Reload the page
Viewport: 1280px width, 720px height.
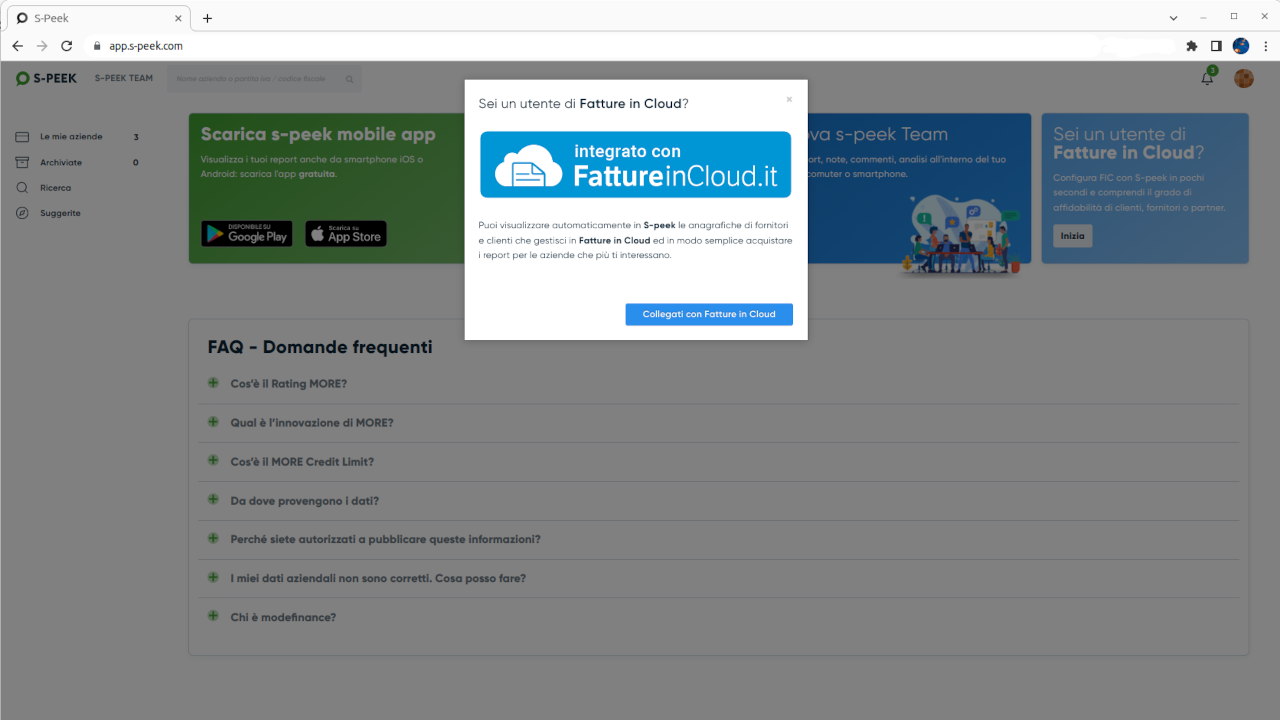(67, 46)
